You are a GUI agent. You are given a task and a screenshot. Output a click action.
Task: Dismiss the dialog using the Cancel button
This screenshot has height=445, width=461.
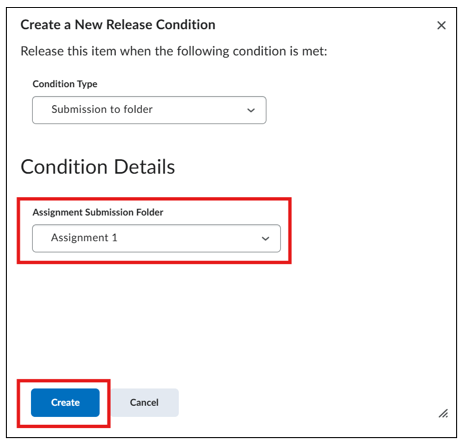tap(144, 402)
